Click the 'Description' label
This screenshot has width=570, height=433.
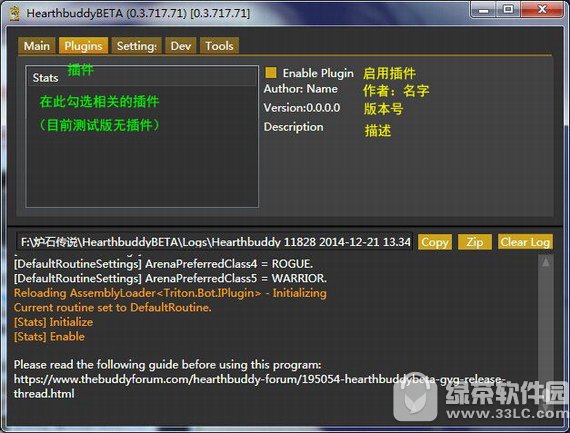coord(293,127)
